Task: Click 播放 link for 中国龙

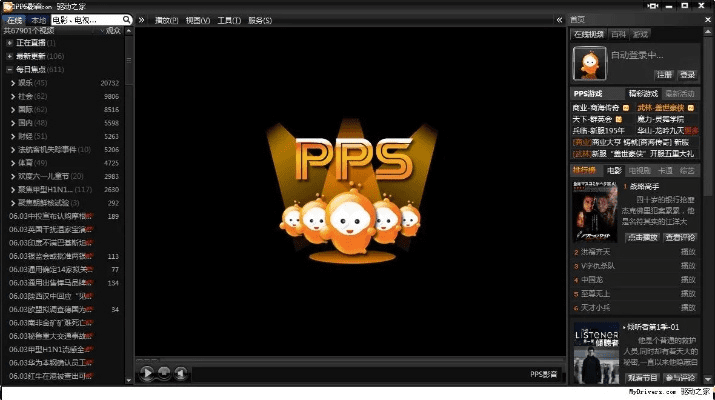Action: [688, 280]
